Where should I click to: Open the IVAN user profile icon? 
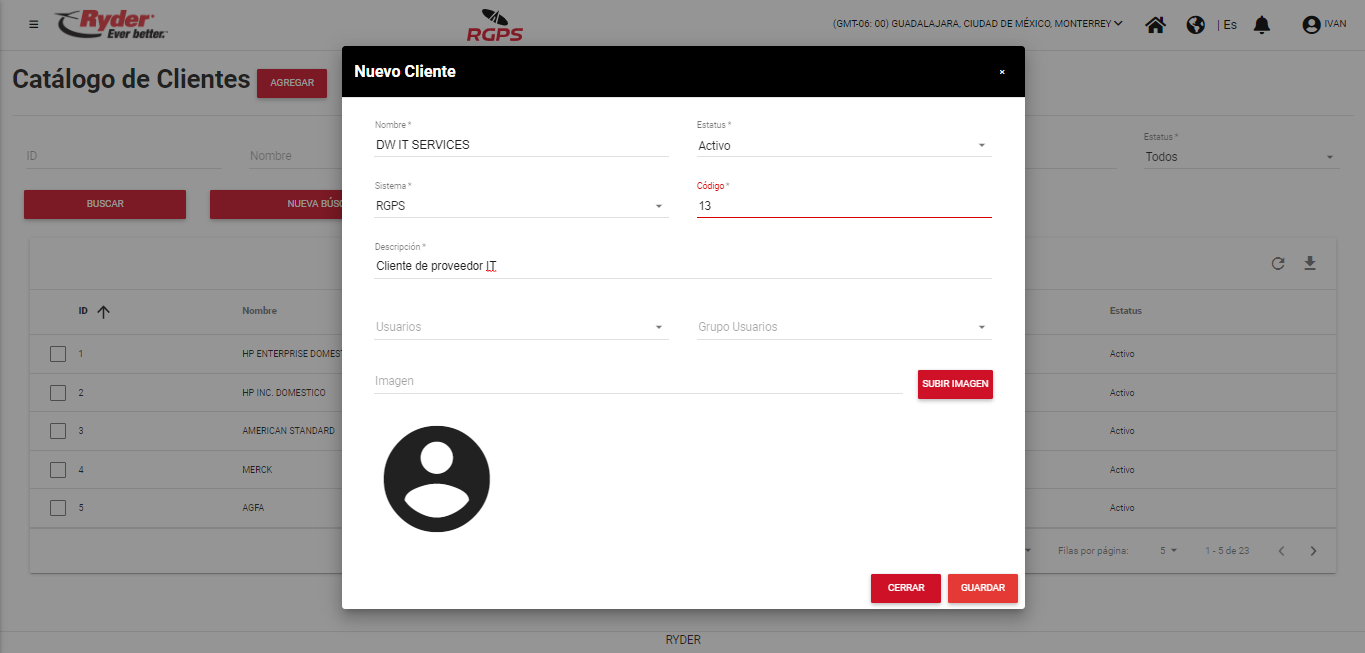pos(1311,25)
